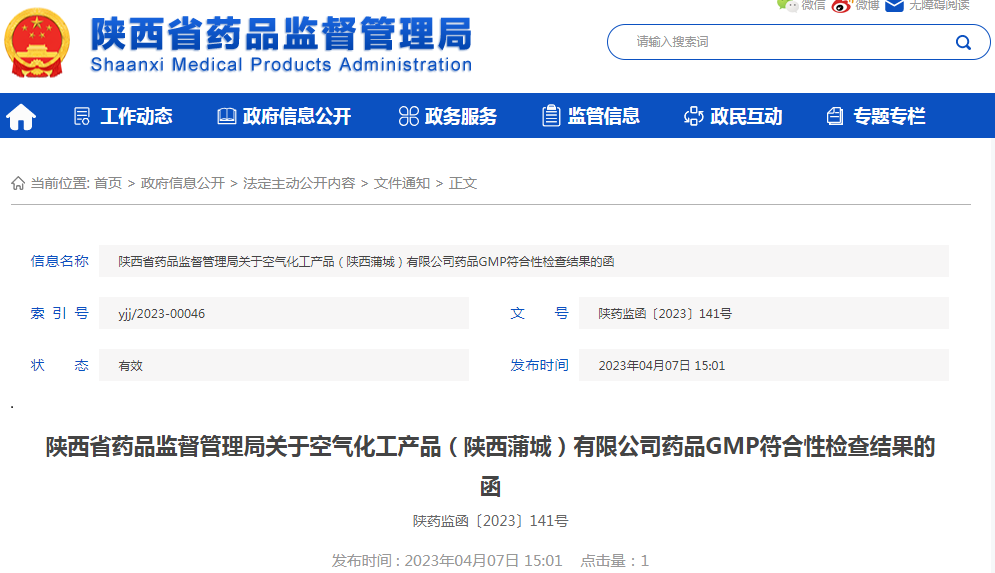Click the 政府信息公开 breadcrumb link
The image size is (995, 573).
tap(183, 183)
